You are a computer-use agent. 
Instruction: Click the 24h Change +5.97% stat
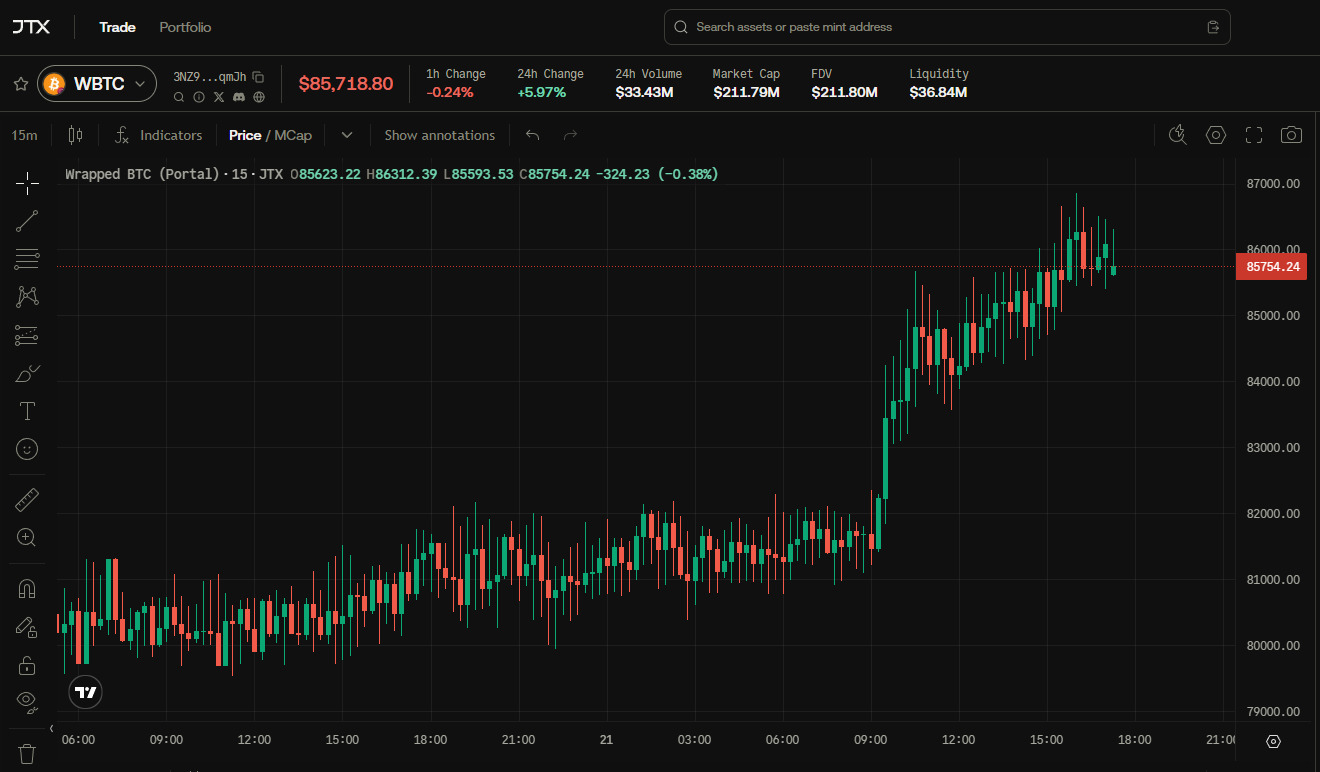(x=550, y=84)
